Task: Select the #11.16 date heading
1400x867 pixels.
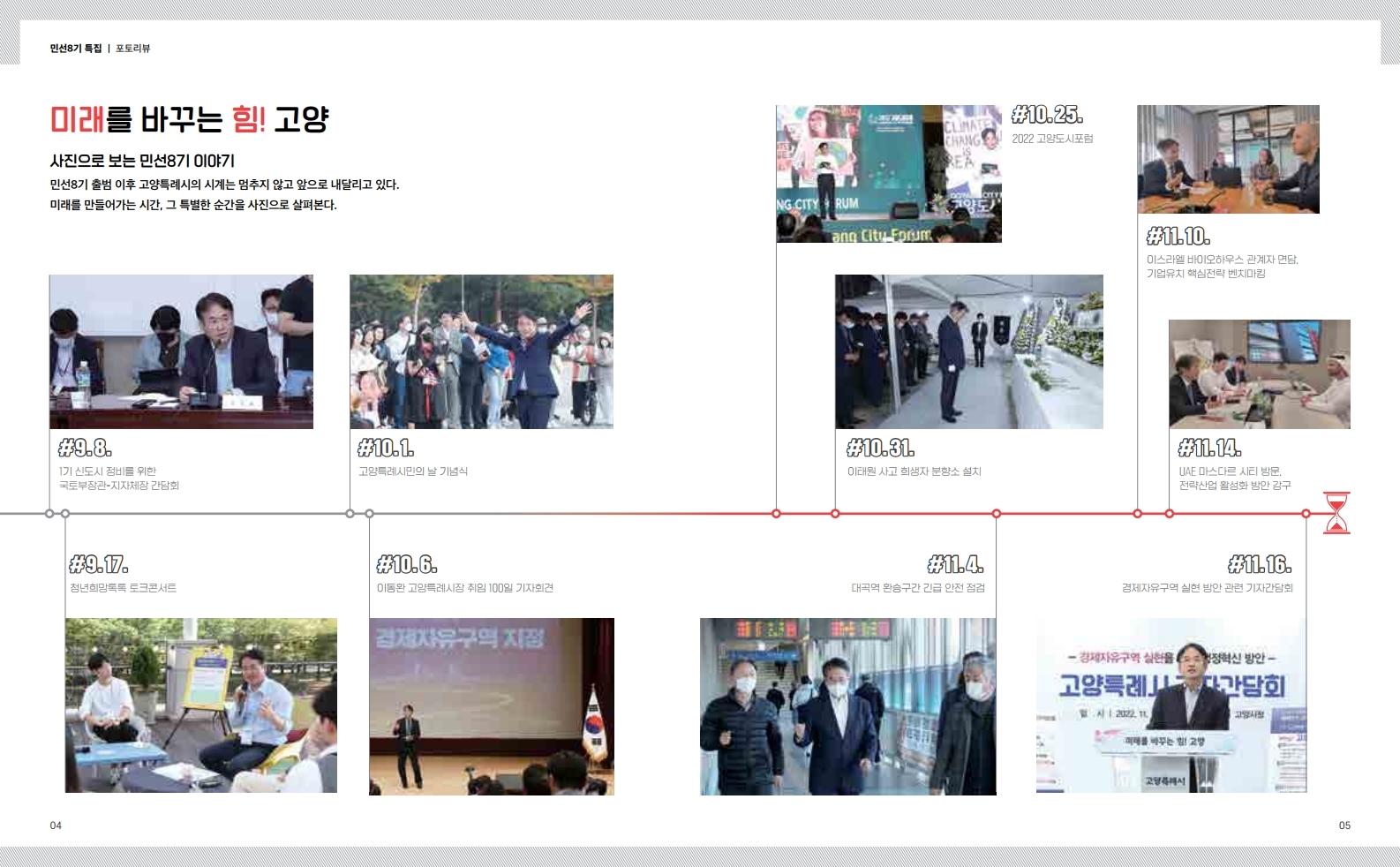Action: tap(1259, 564)
